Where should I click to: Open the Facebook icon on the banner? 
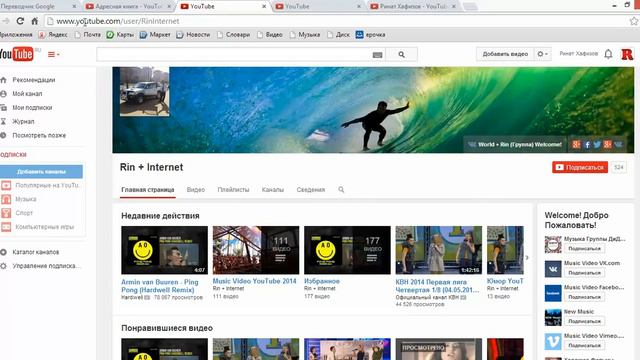[x=587, y=144]
